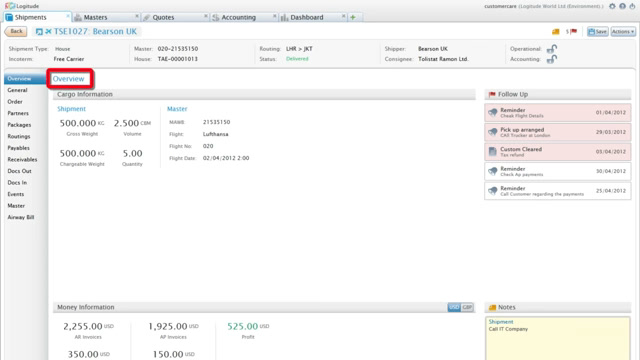Screen dimensions: 640x360
Task: Select Master in the left sidebar
Action: [16, 206]
